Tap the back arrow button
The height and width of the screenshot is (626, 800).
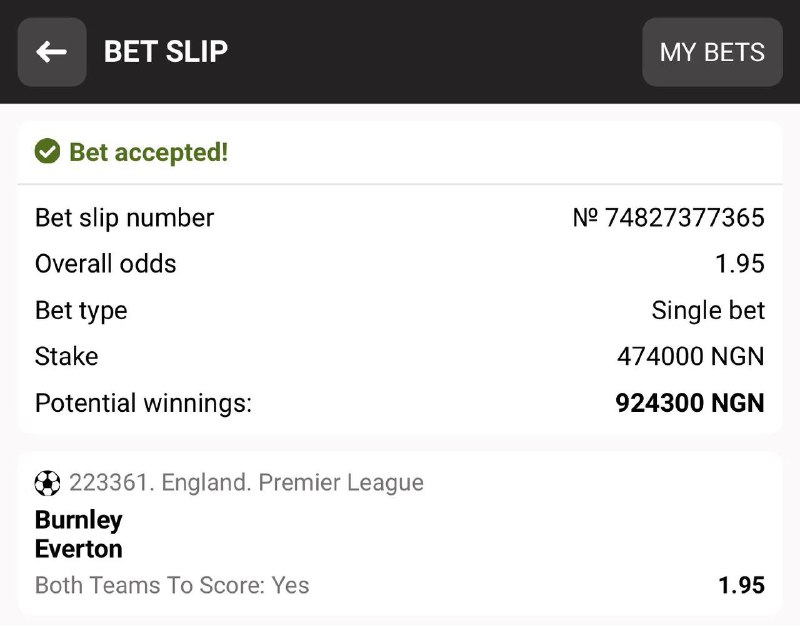click(52, 52)
